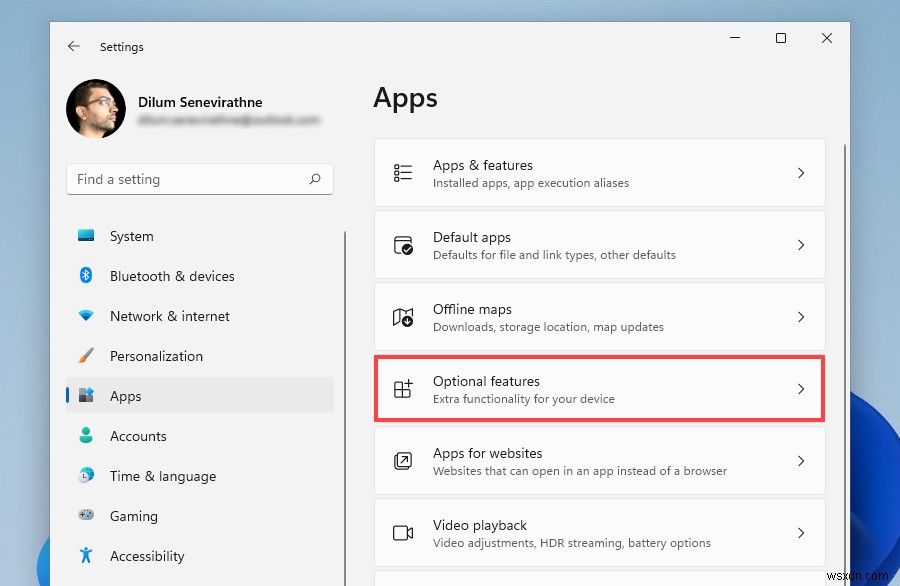Open Time & language via clock icon

[x=86, y=476]
